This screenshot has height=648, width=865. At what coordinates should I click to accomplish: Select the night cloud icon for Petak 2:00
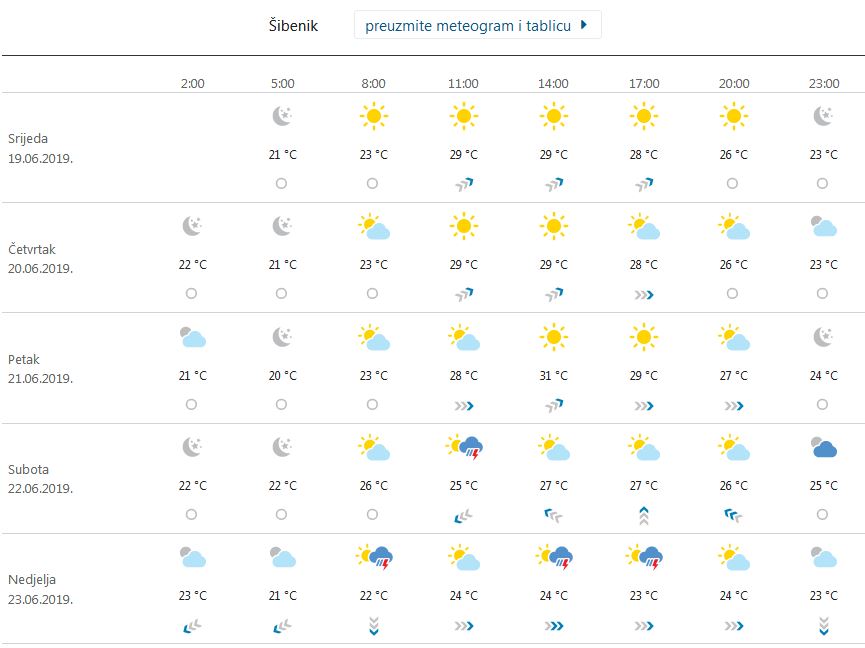191,337
